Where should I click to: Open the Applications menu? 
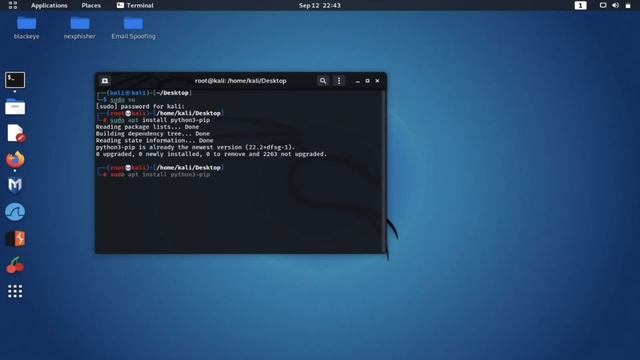49,5
